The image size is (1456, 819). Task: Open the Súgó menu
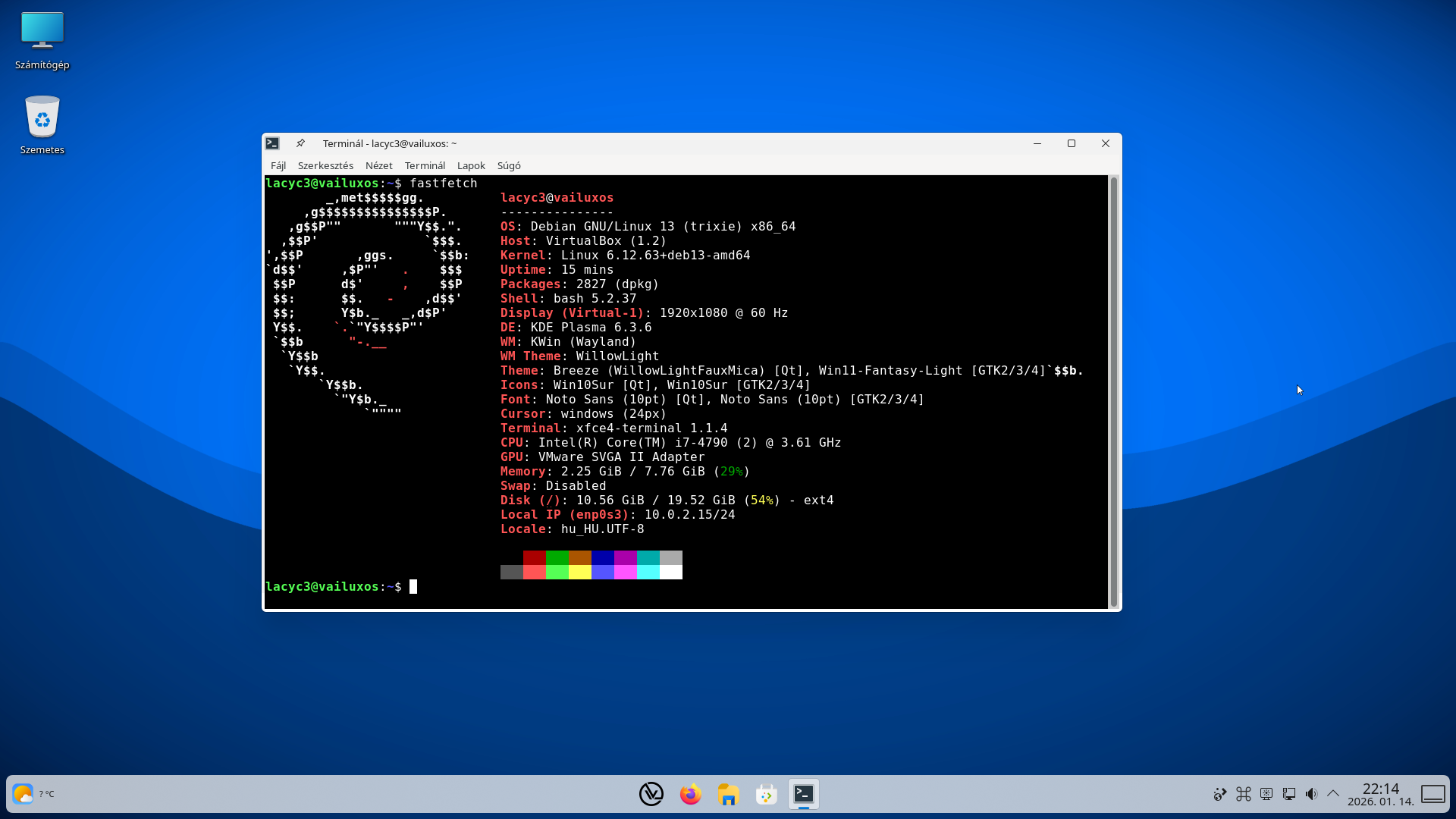(509, 165)
